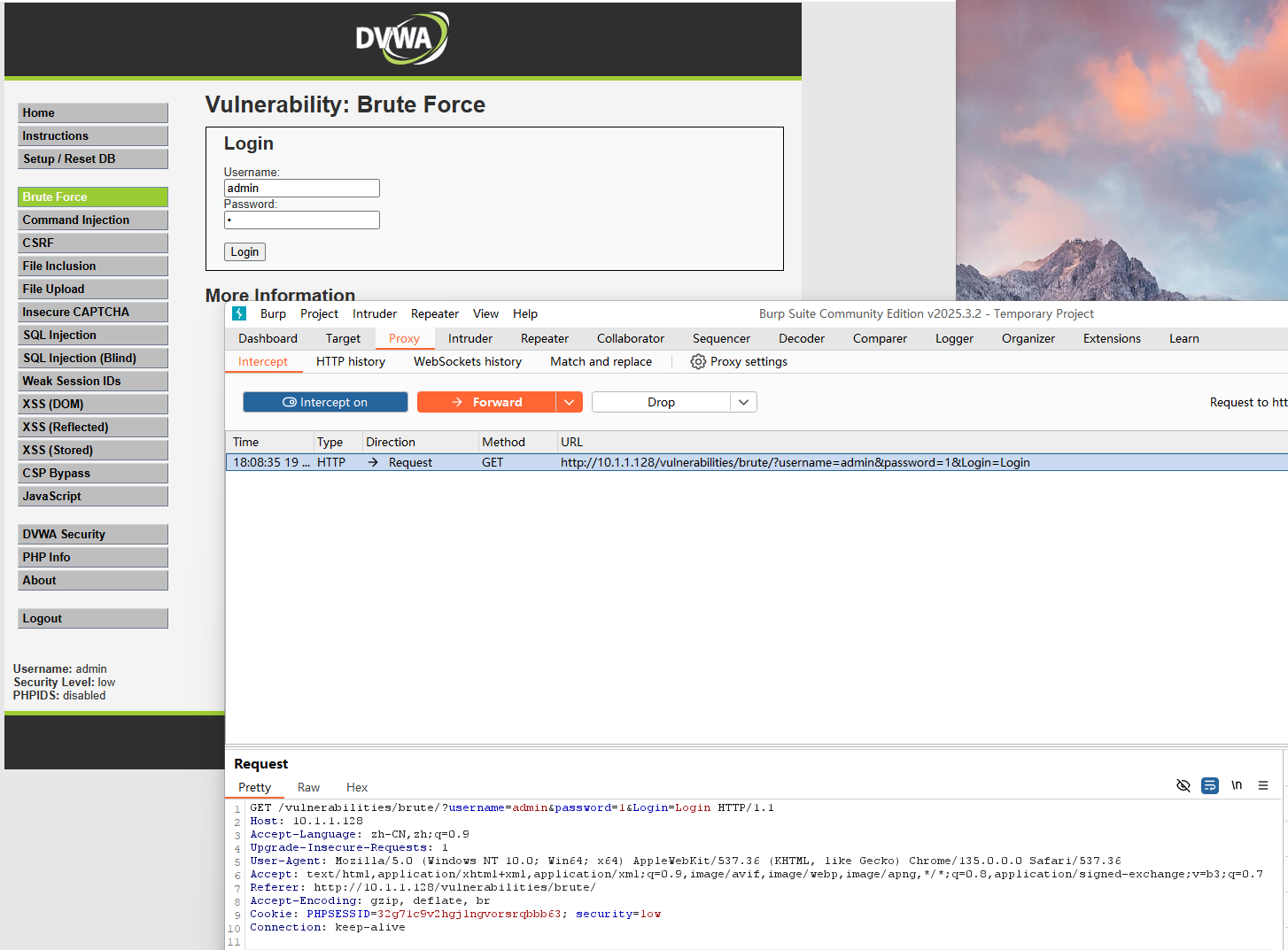Expand the Forward button dropdown arrow
The width and height of the screenshot is (1288, 950).
tap(570, 402)
